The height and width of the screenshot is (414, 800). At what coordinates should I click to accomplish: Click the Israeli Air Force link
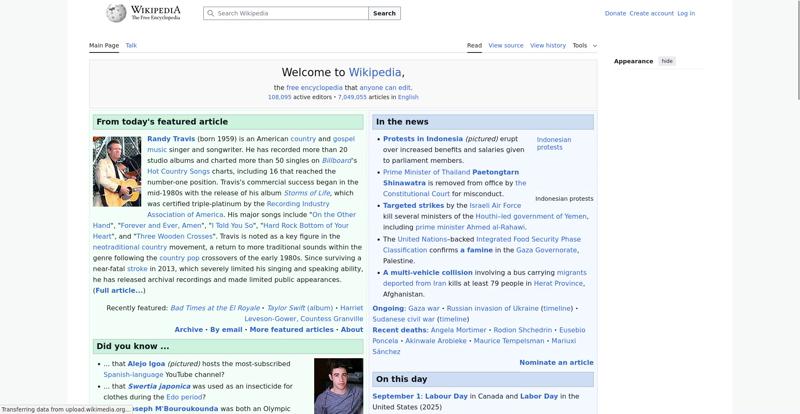(495, 205)
